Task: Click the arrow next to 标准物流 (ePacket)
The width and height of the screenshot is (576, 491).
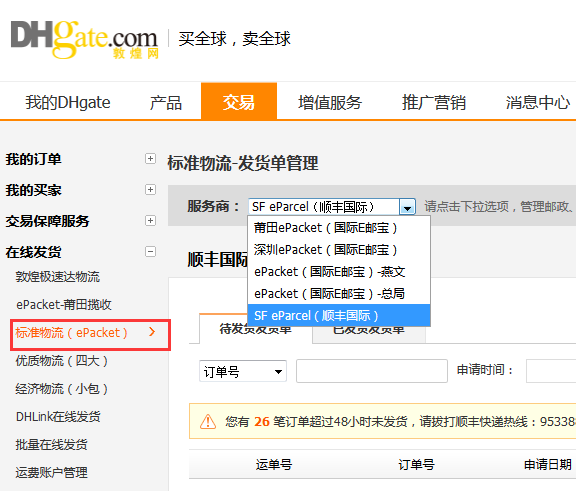Action: (x=152, y=332)
